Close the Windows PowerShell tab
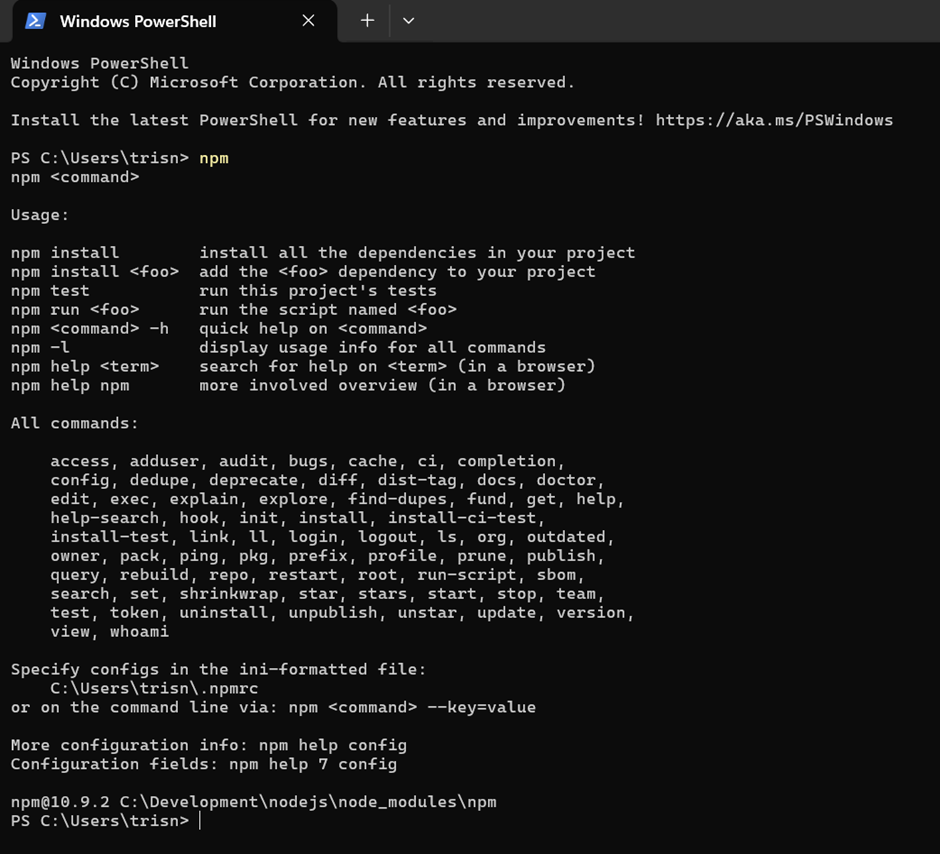Screen dimensions: 940x854 308,21
